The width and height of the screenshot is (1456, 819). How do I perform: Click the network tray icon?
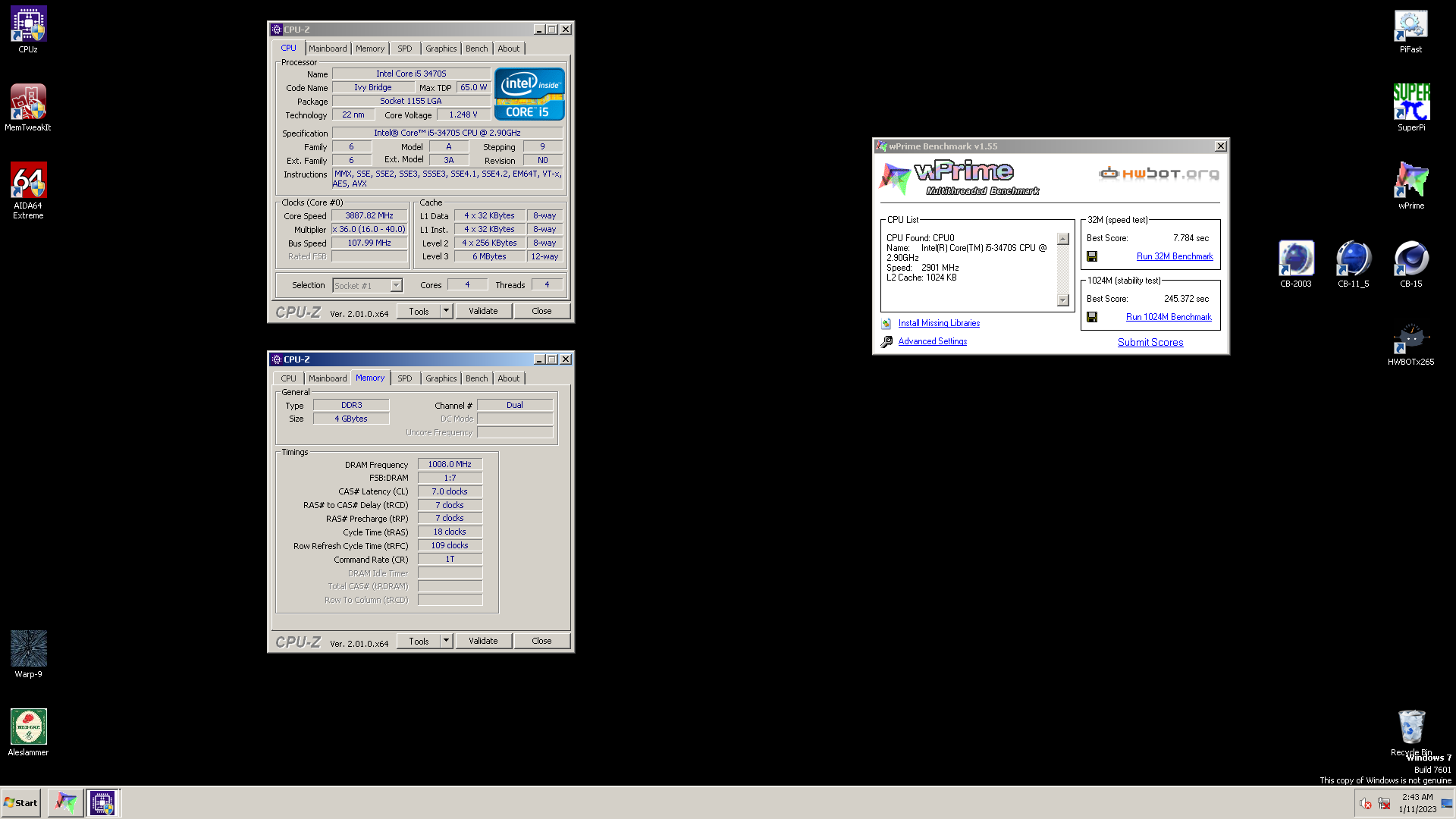pos(1384,803)
